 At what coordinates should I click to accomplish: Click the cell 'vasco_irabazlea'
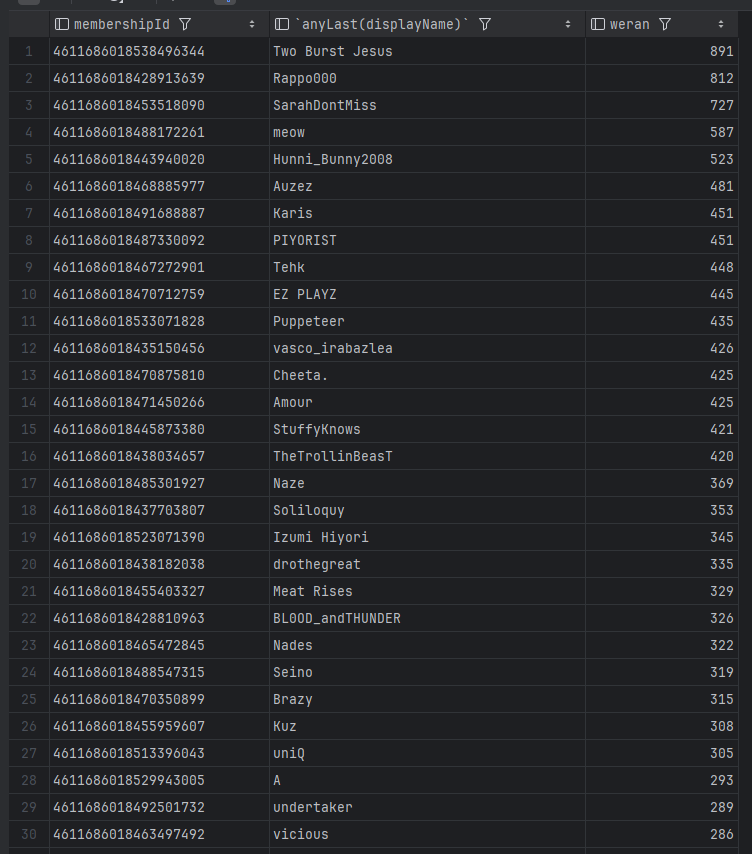click(427, 348)
